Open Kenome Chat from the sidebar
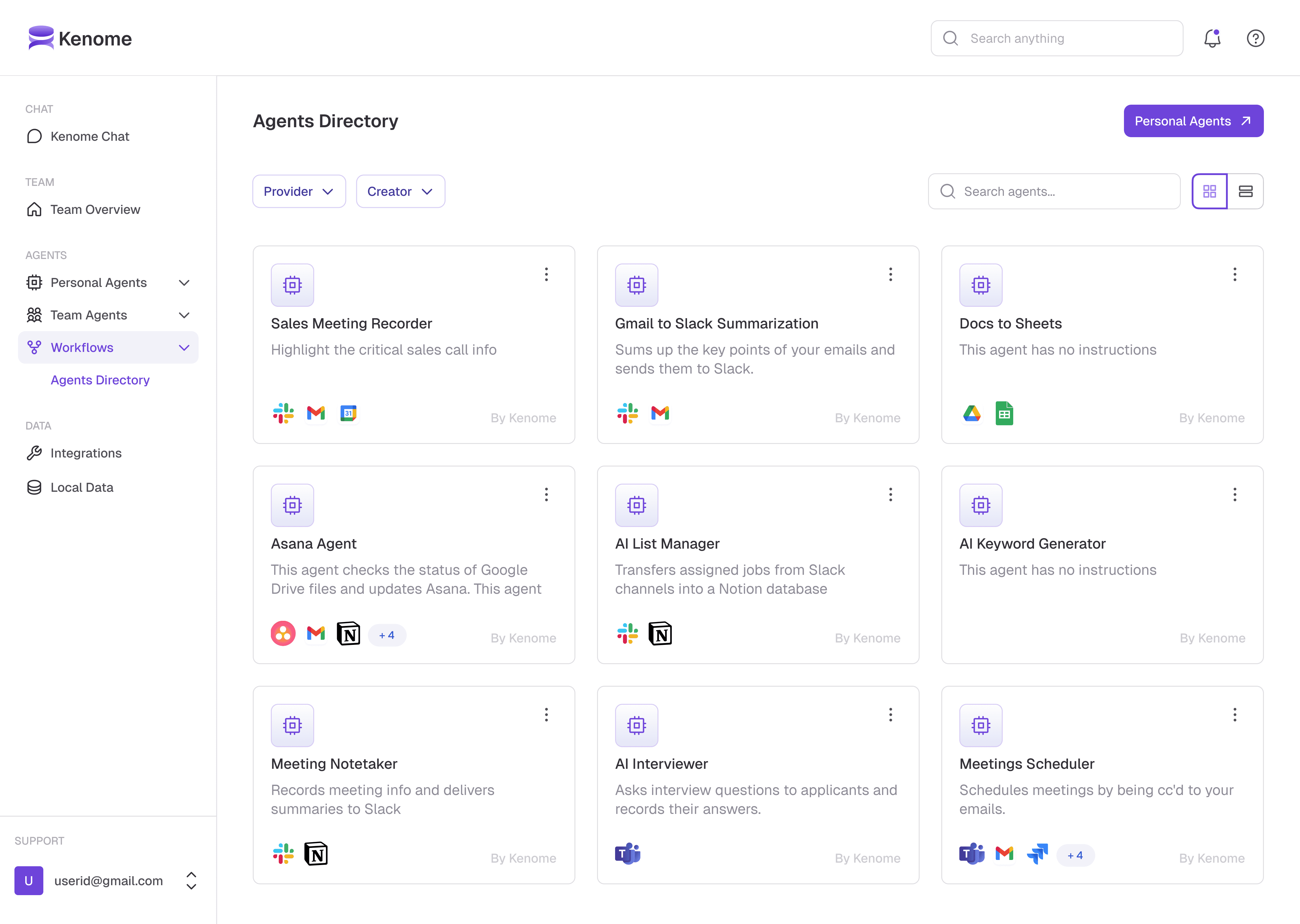 coord(90,137)
